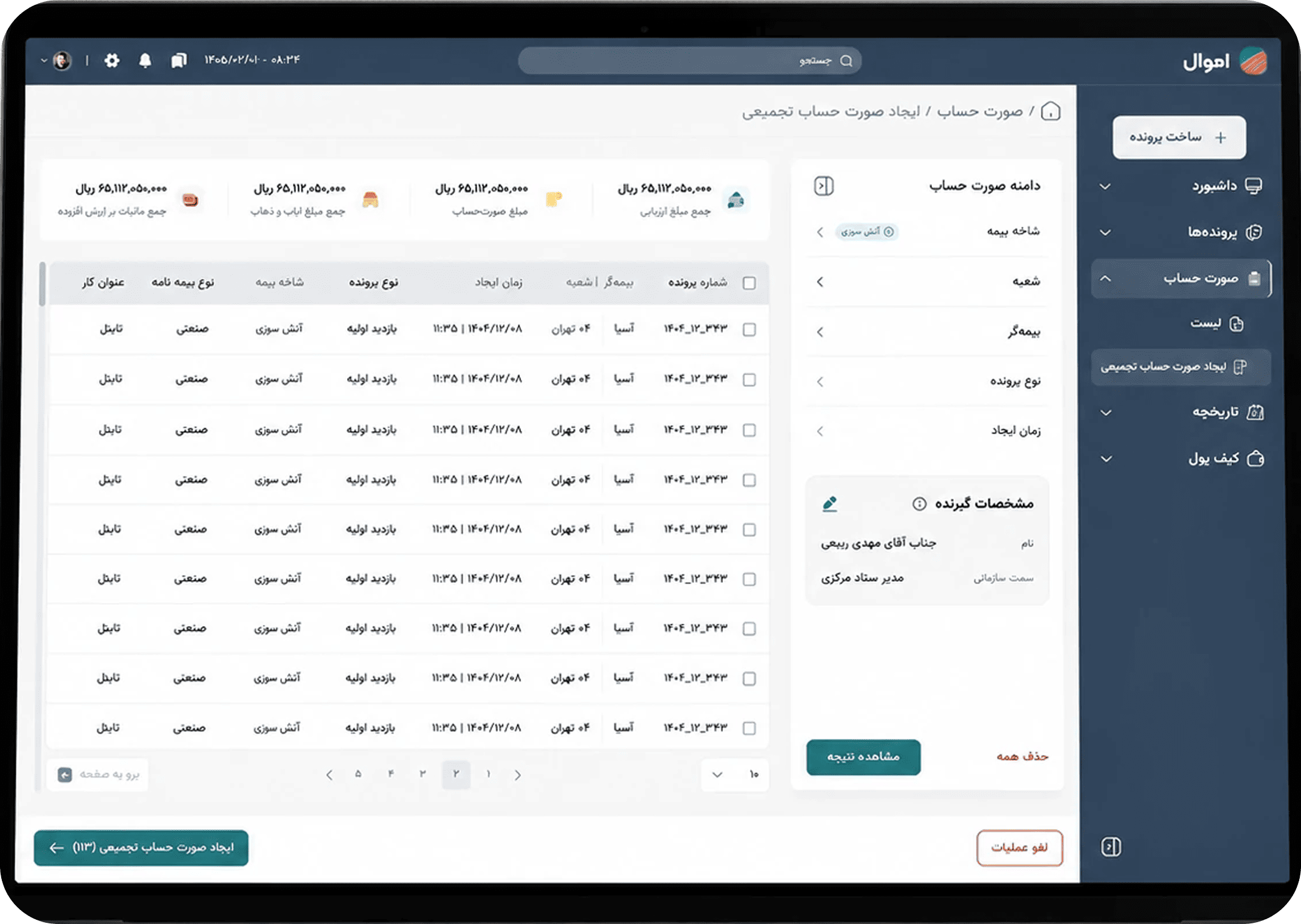Open the settings gear icon in header
Image resolution: width=1301 pixels, height=924 pixels.
[112, 60]
